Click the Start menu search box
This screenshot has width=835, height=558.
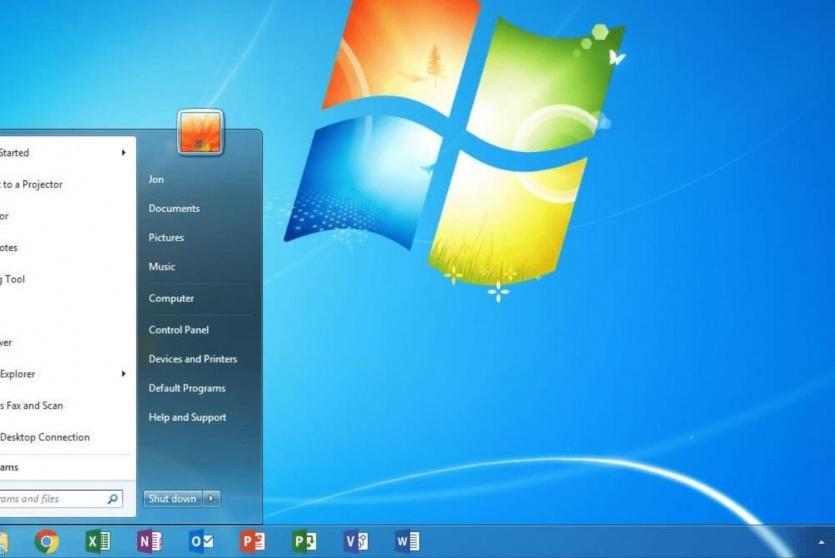pyautogui.click(x=50, y=499)
